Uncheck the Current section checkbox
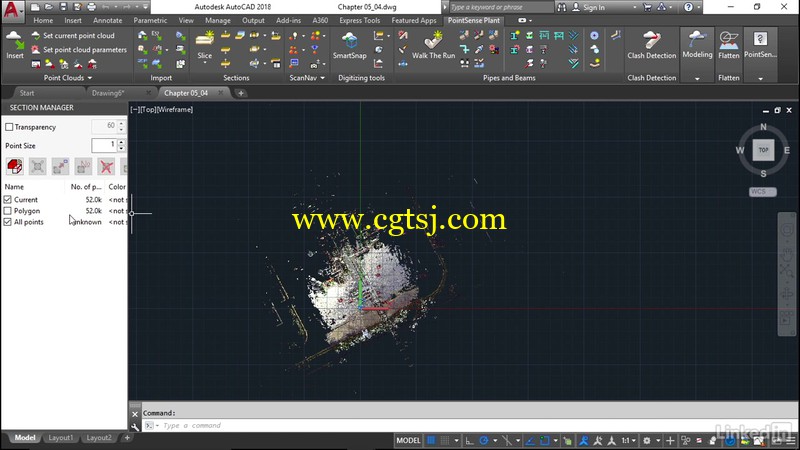Viewport: 800px width, 450px height. 8,199
